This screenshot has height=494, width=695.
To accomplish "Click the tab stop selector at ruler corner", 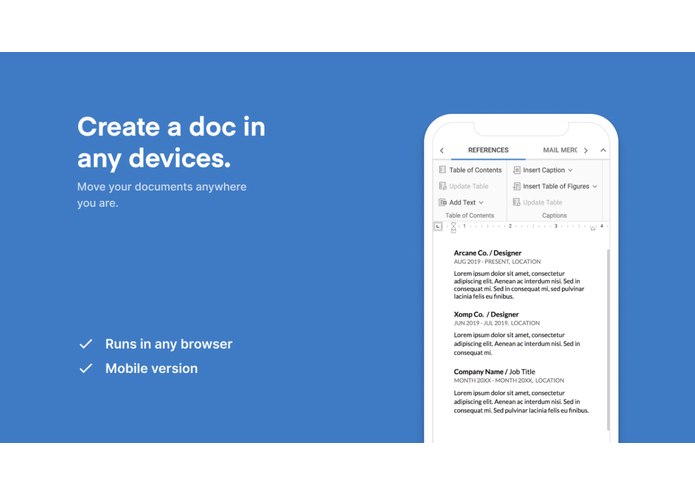I will tap(438, 226).
